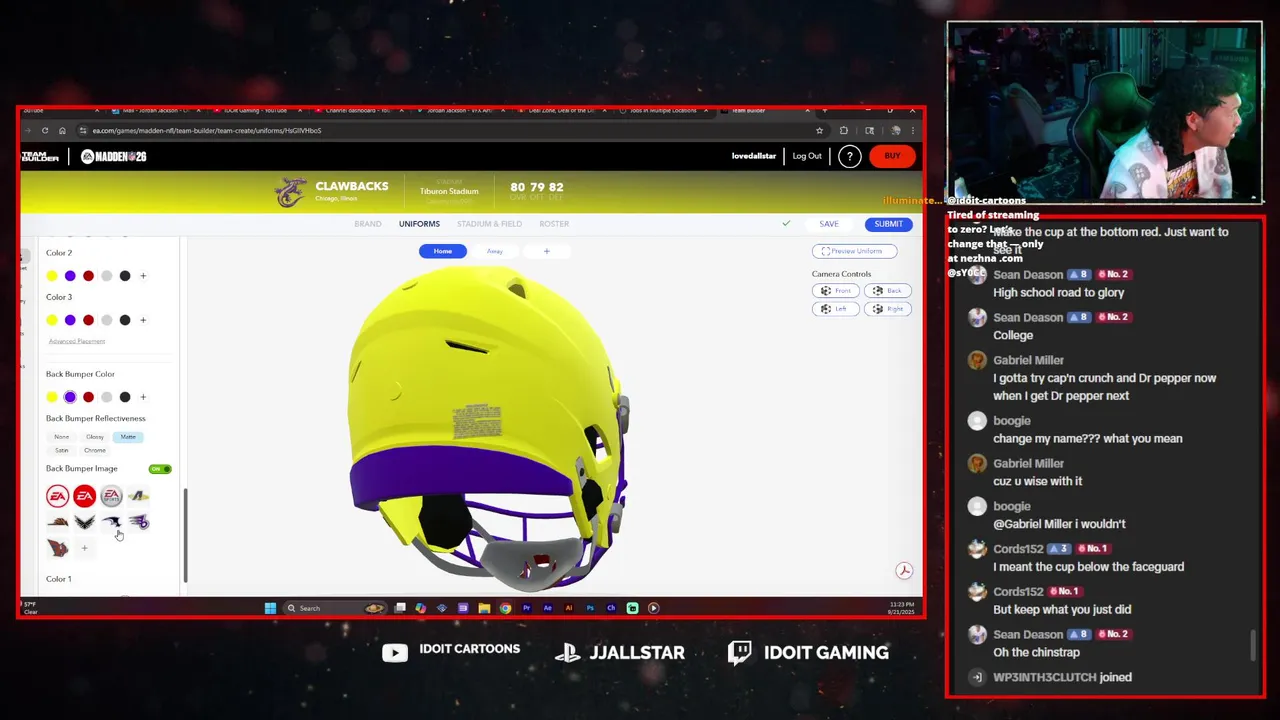Click the lovedallstar username
Viewport: 1280px width, 720px height.
[754, 156]
